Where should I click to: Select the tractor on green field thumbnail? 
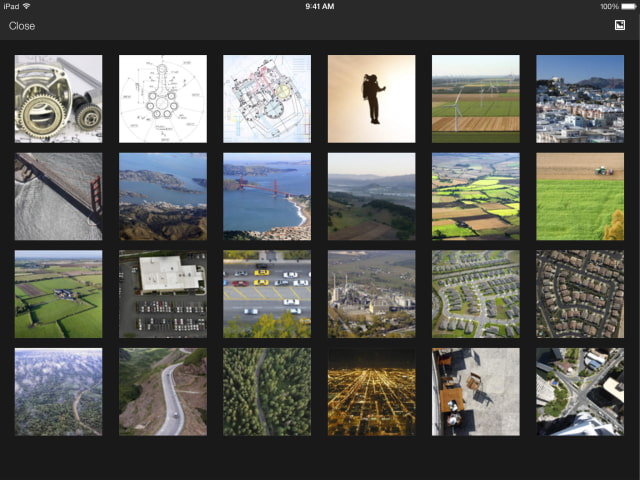click(x=580, y=196)
